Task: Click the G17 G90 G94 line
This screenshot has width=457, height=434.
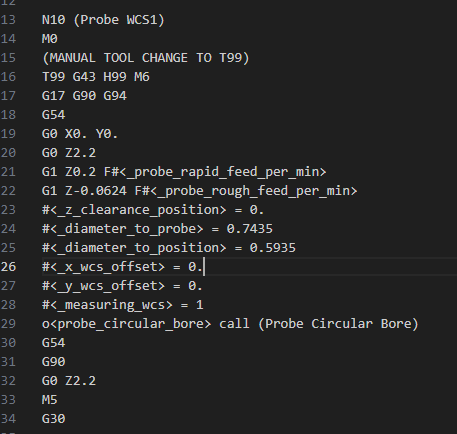Action: (84, 96)
